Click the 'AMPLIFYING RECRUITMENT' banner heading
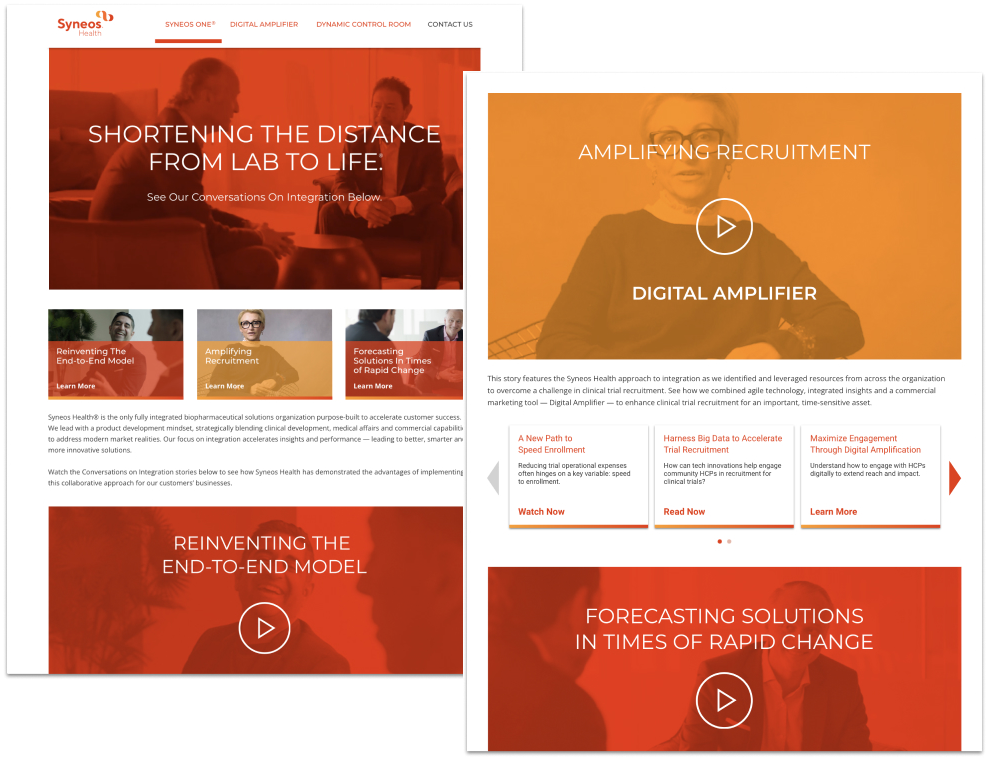This screenshot has width=989, height=763. [x=724, y=152]
